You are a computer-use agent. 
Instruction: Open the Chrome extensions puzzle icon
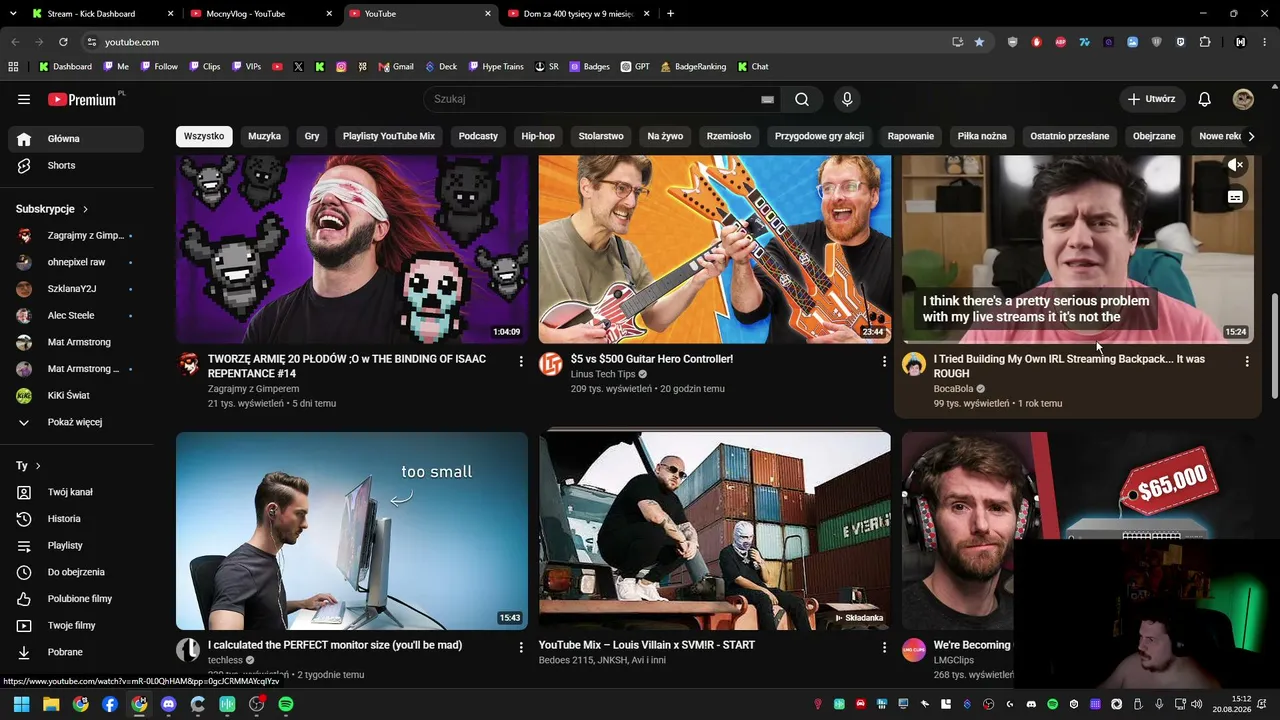(1204, 42)
